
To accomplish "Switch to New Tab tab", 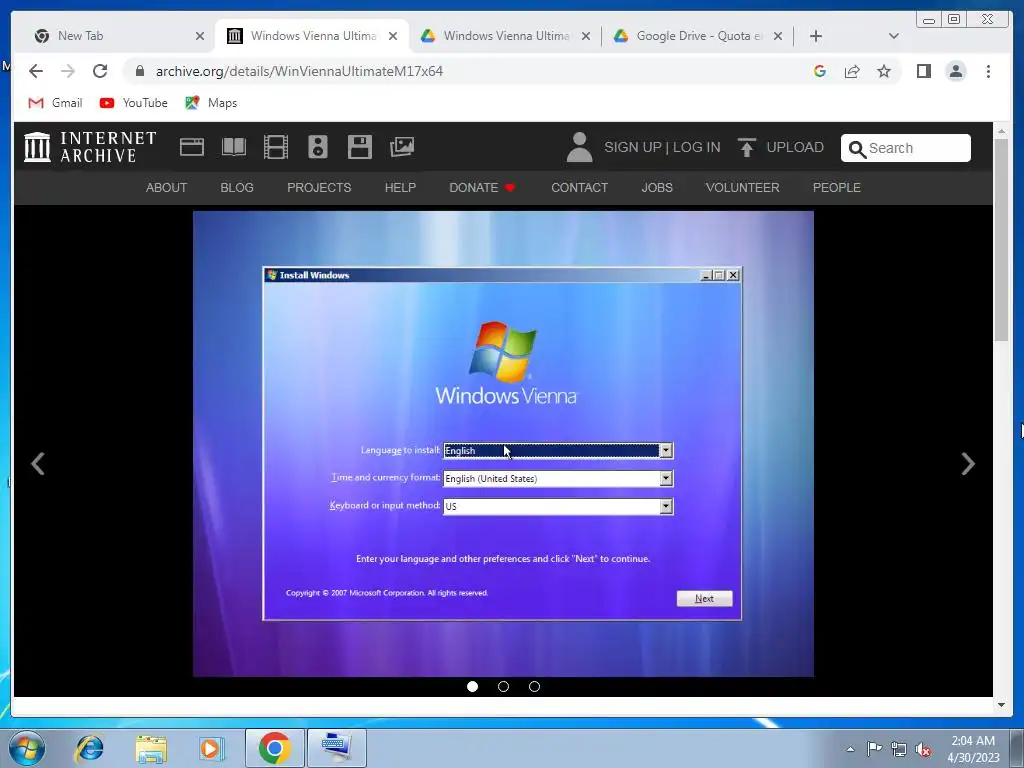I will 111,36.
